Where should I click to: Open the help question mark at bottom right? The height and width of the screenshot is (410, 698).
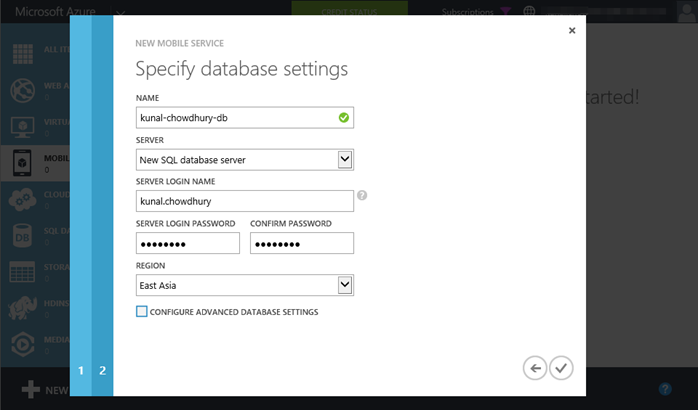point(665,389)
